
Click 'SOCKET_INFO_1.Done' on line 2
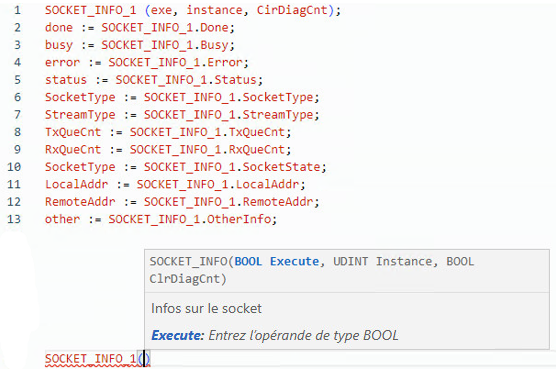coord(165,28)
